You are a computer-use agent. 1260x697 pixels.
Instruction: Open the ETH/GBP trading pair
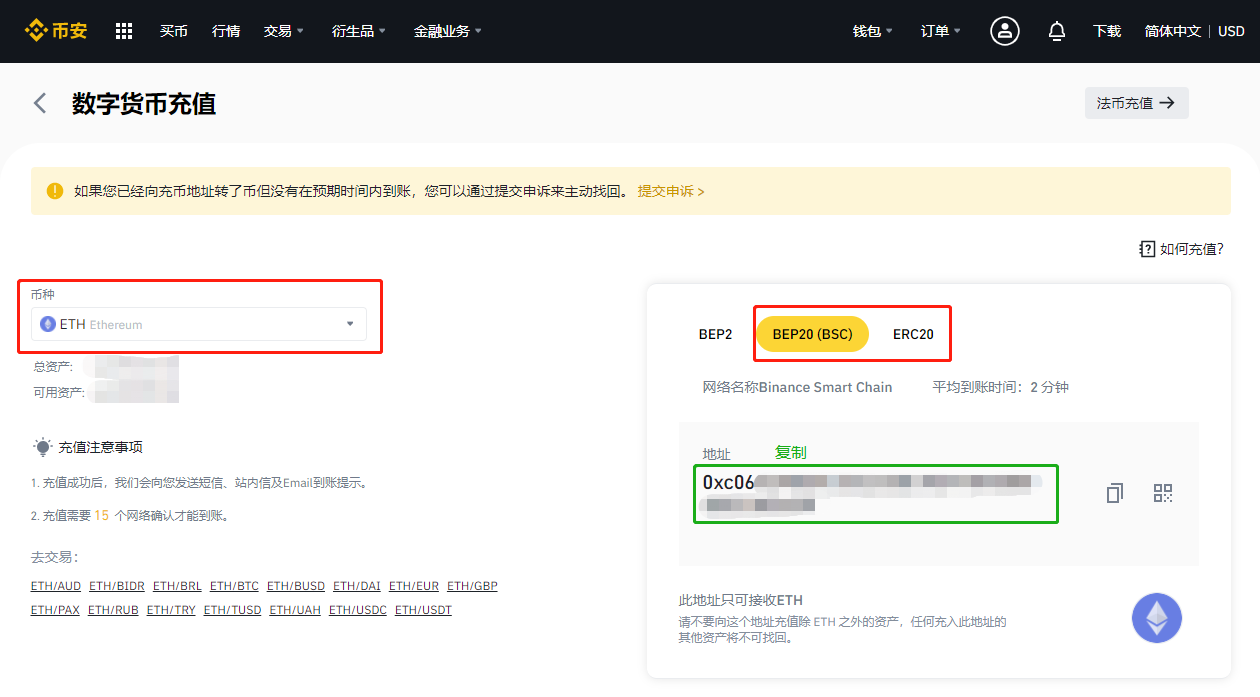coord(472,586)
